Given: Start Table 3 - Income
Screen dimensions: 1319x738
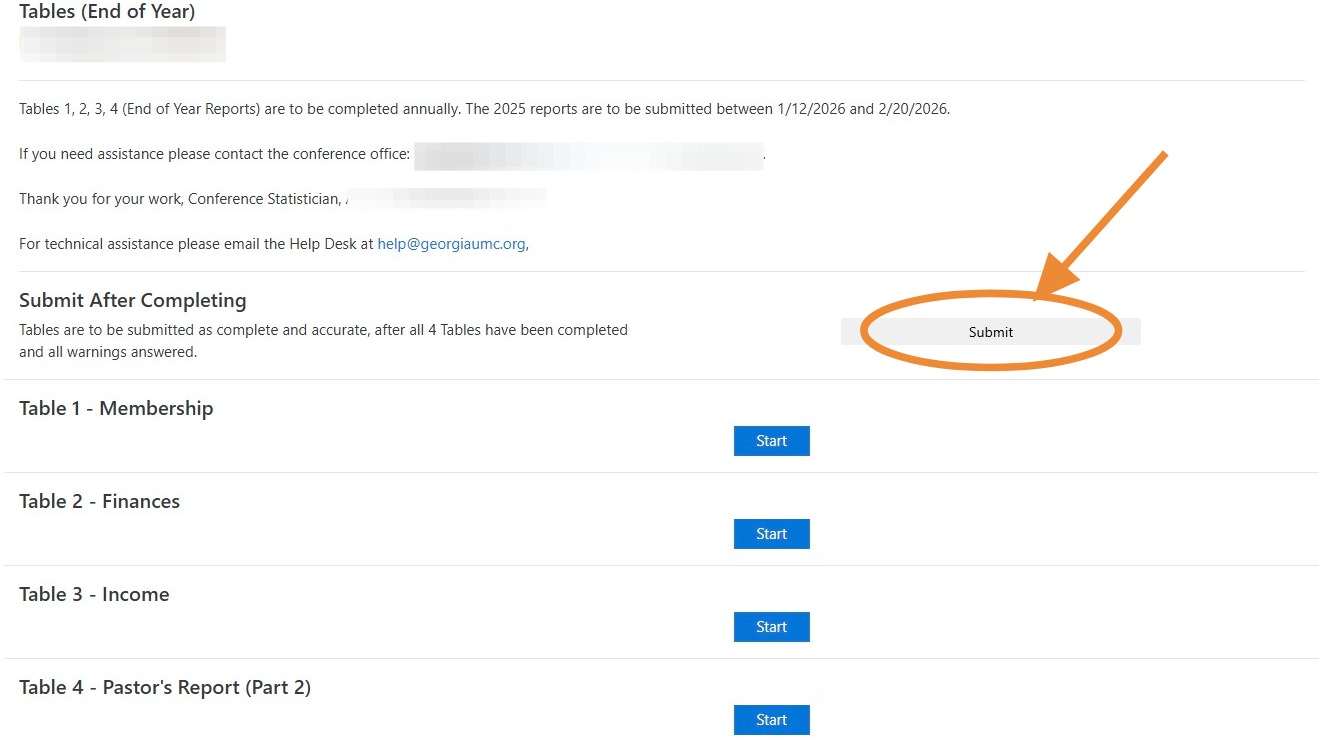Looking at the screenshot, I should [x=771, y=627].
